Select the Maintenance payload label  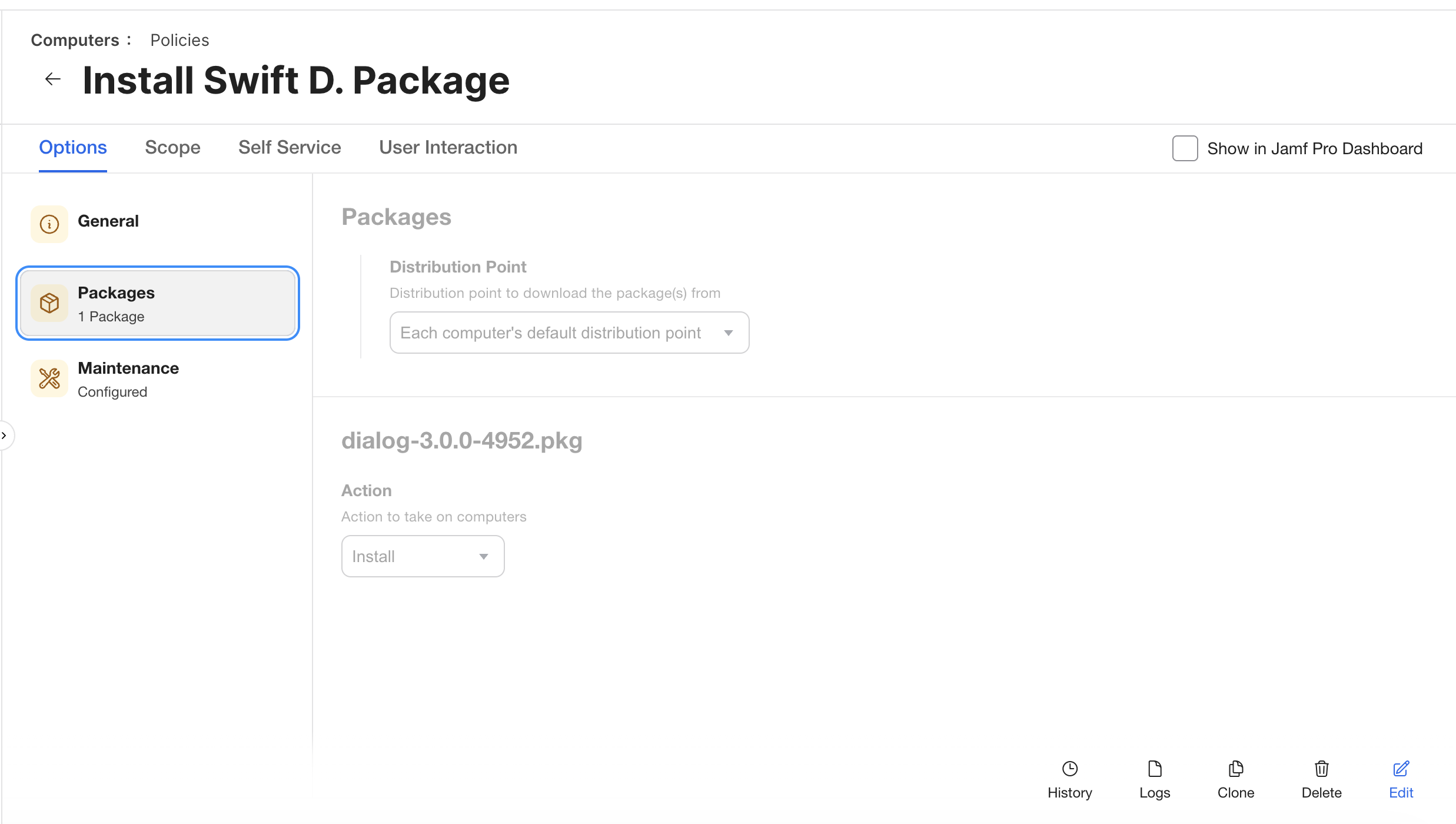(x=128, y=368)
